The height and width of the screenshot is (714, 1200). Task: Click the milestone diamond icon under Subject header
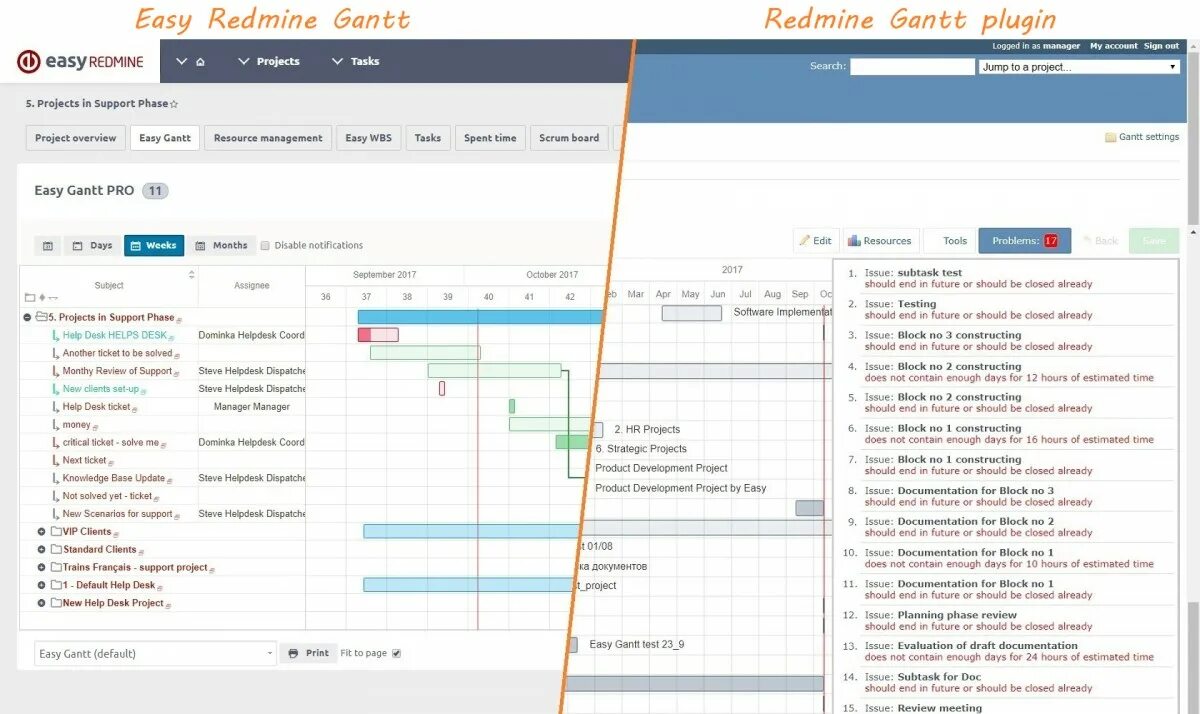(x=42, y=298)
